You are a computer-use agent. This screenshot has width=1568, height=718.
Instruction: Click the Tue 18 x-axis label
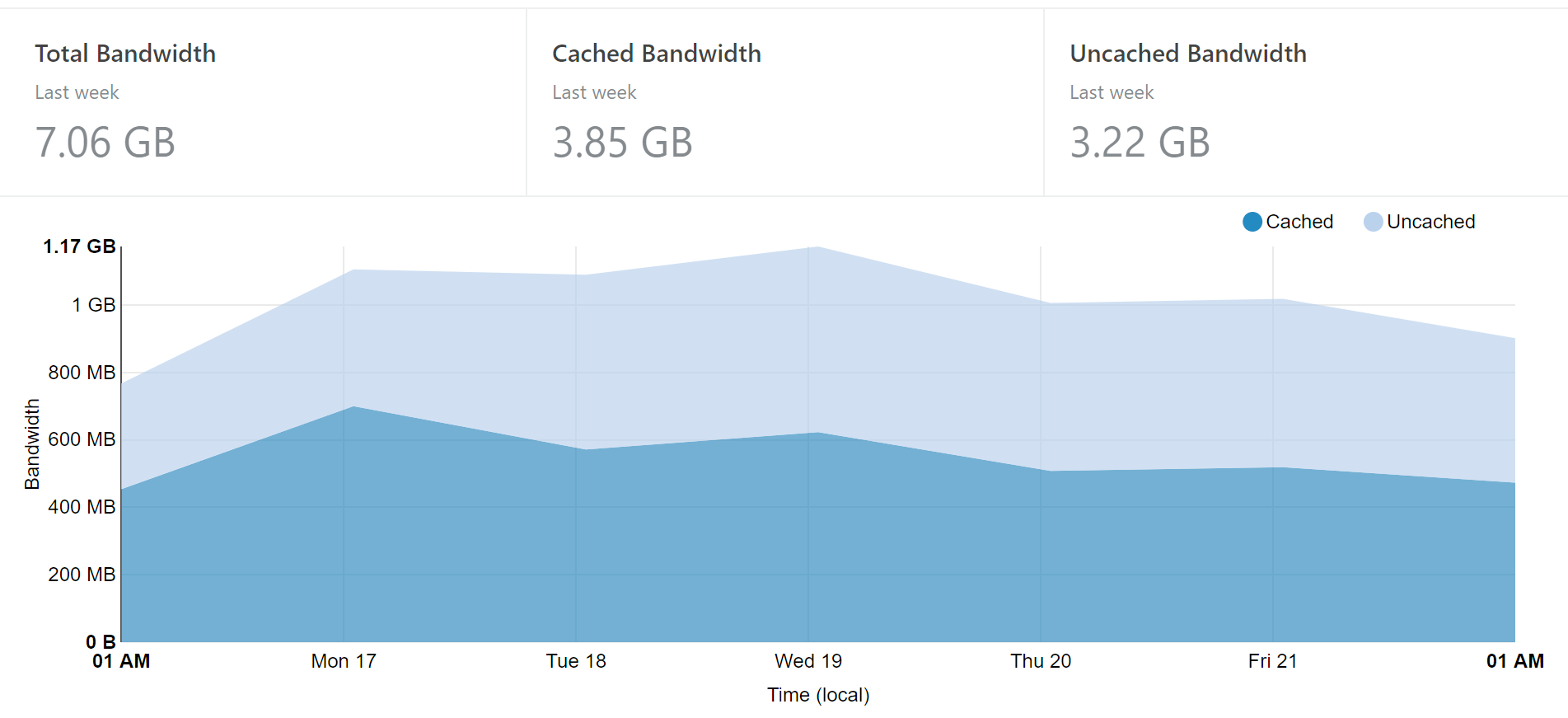[x=576, y=661]
